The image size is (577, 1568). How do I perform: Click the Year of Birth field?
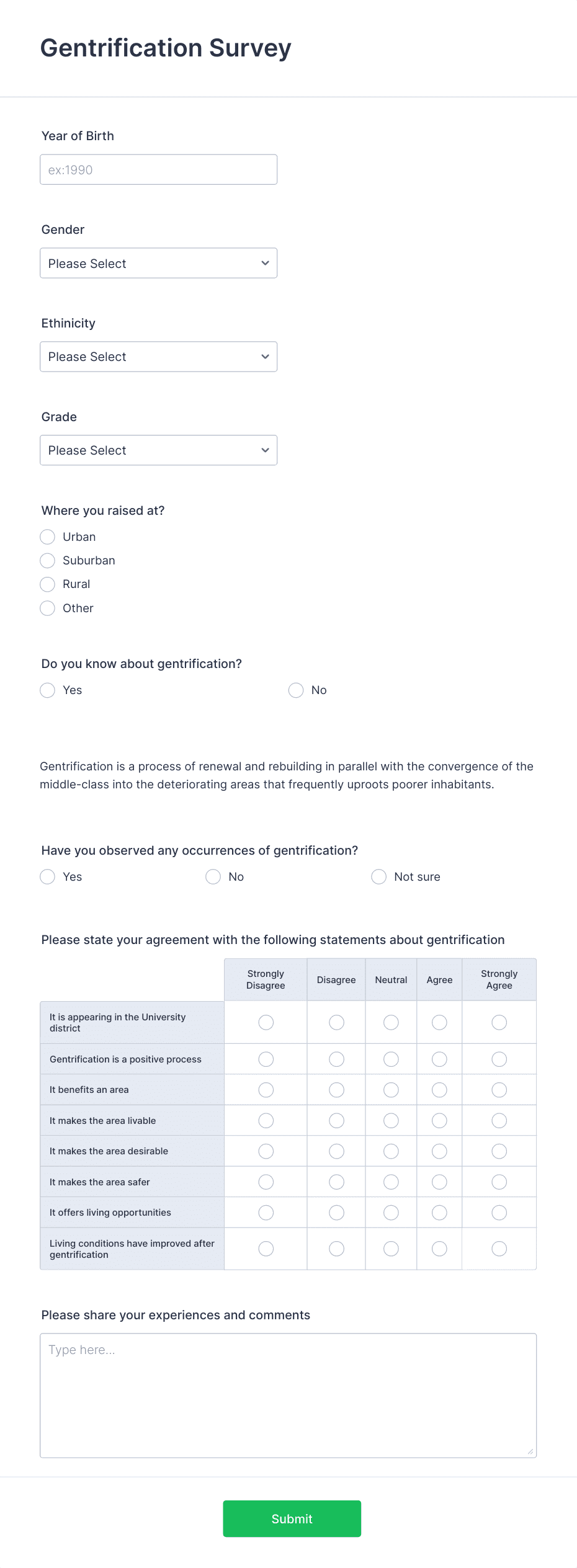point(158,169)
